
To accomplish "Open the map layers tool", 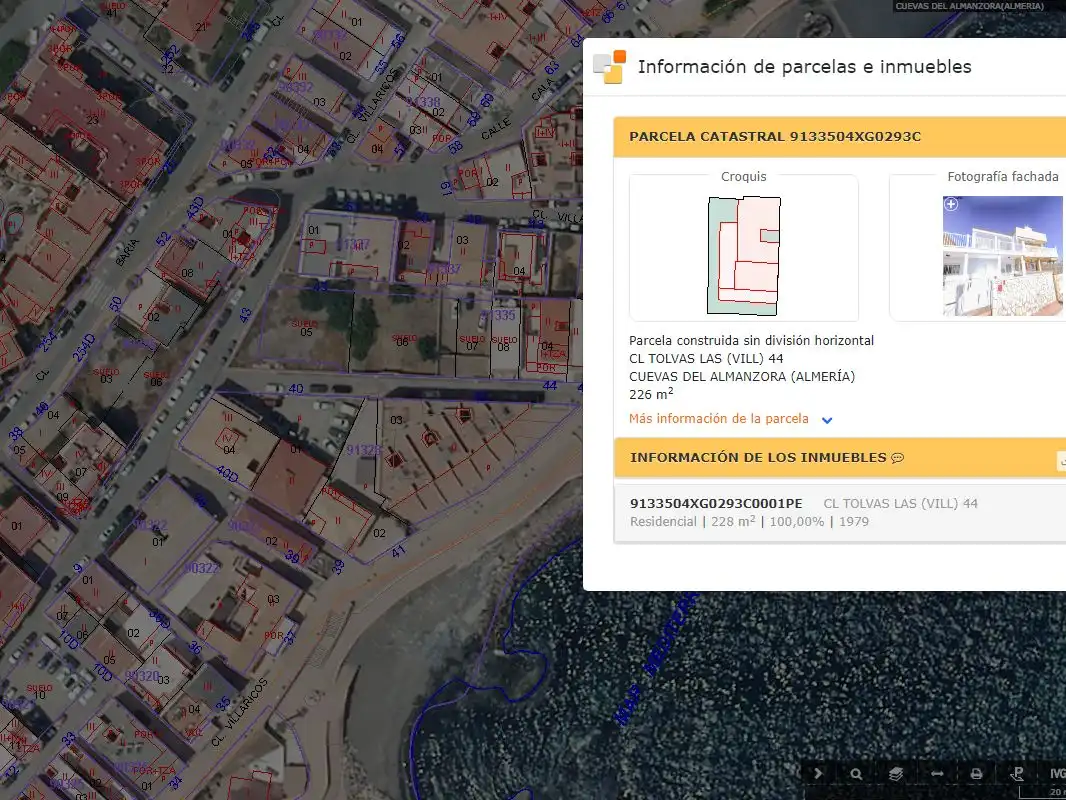I will click(896, 773).
